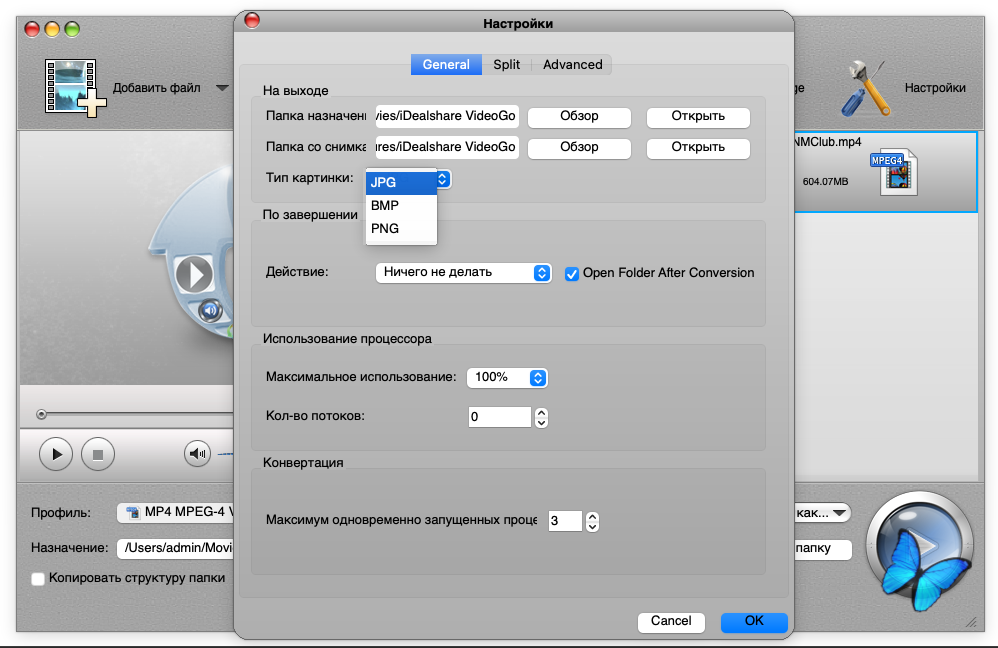Switch to the Advanced tab
Screen dimensions: 998x648
[572, 65]
